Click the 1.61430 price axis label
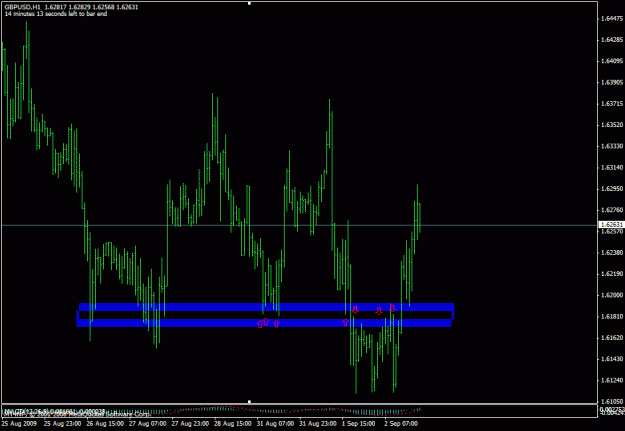625x431 pixels. pyautogui.click(x=612, y=359)
